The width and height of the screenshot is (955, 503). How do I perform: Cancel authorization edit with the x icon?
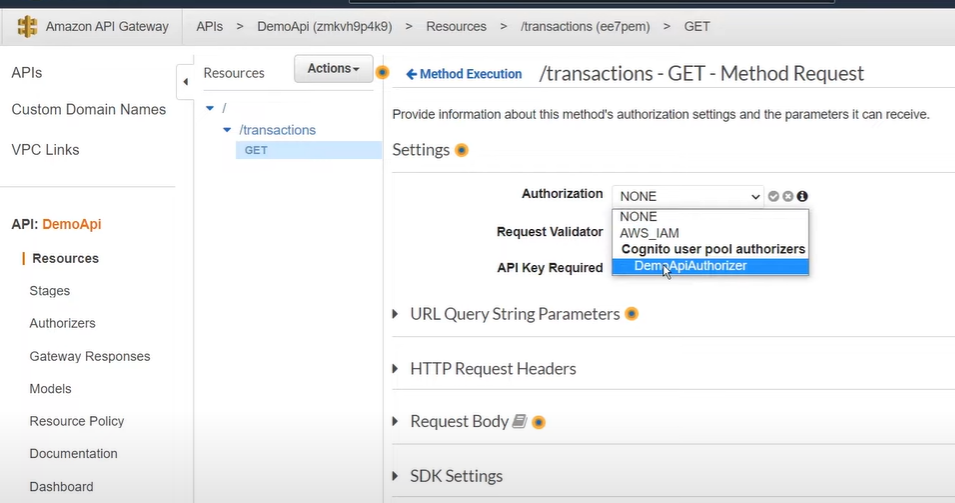point(788,196)
